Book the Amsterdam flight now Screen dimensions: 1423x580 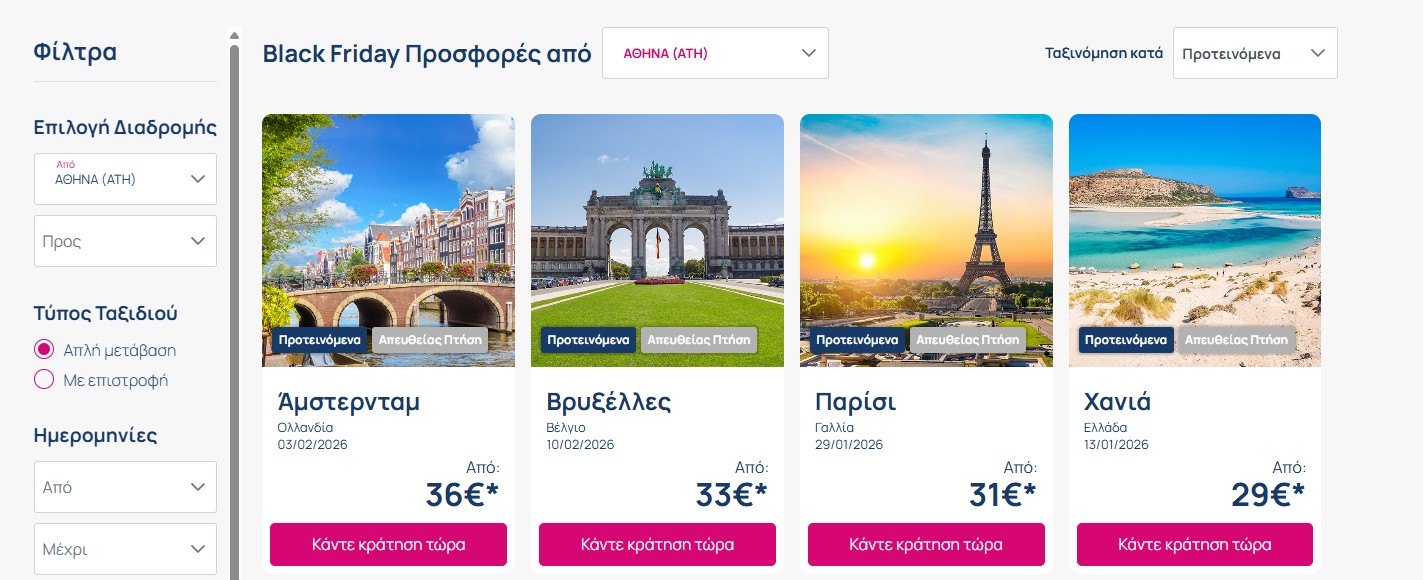pos(388,545)
